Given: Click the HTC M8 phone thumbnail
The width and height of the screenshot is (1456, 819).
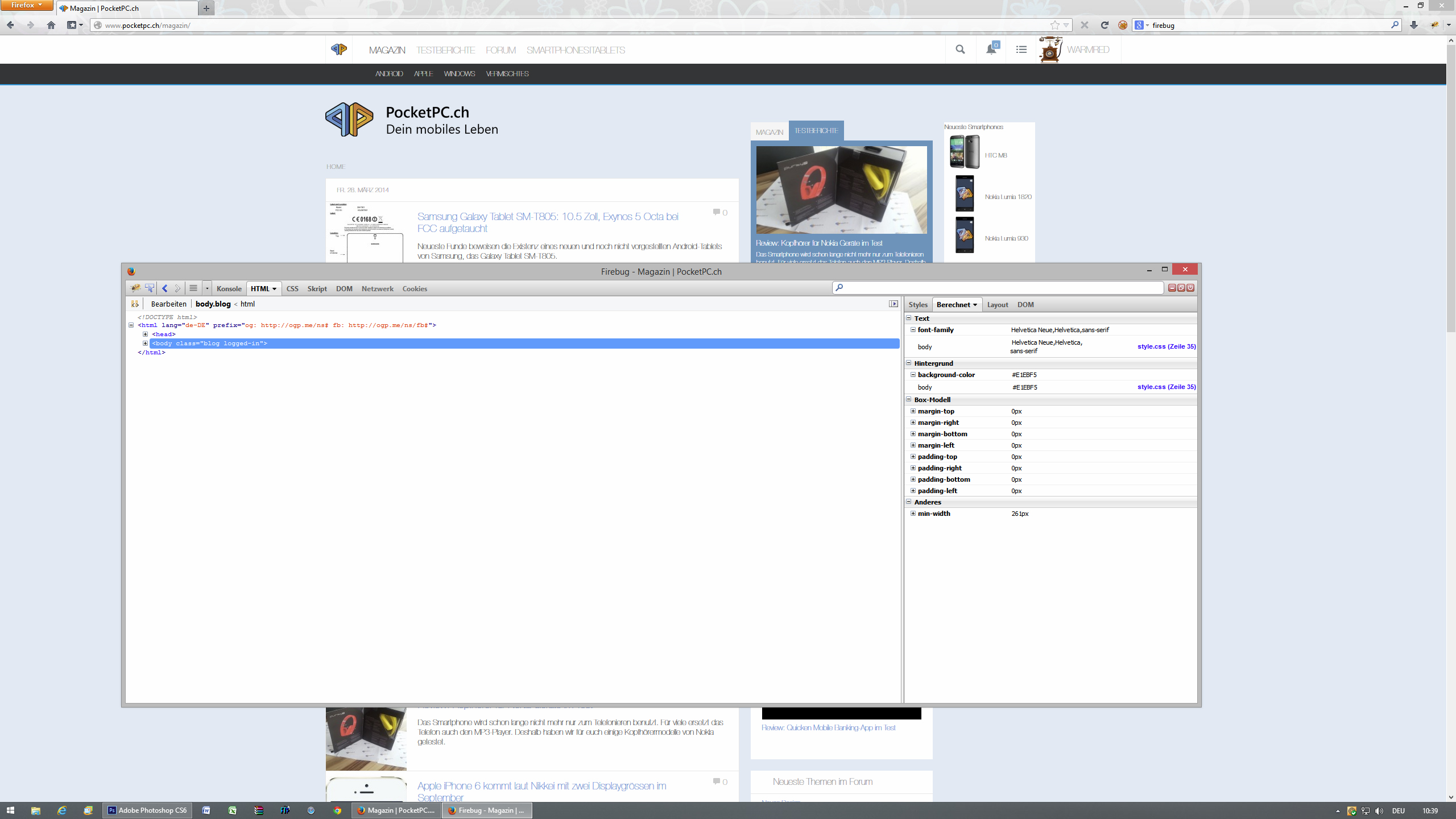Looking at the screenshot, I should click(965, 152).
